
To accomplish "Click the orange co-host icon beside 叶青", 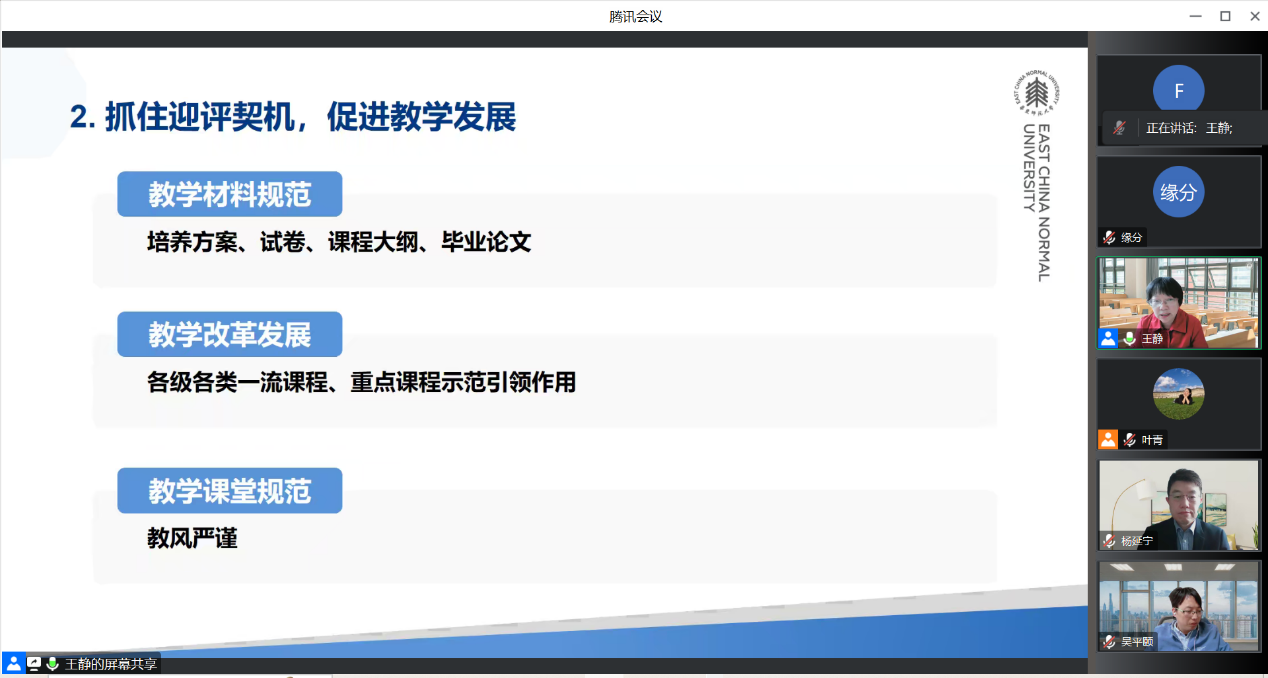I will pyautogui.click(x=1108, y=439).
